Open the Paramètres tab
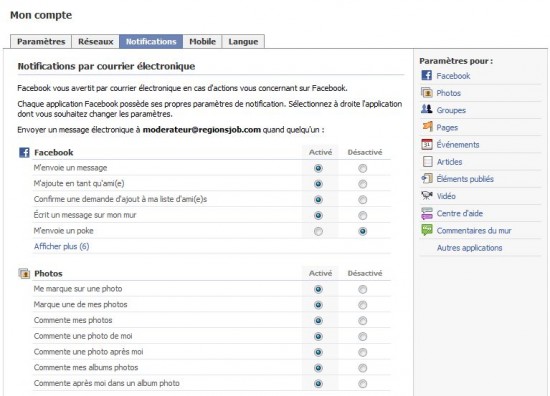The width and height of the screenshot is (550, 396). click(41, 41)
